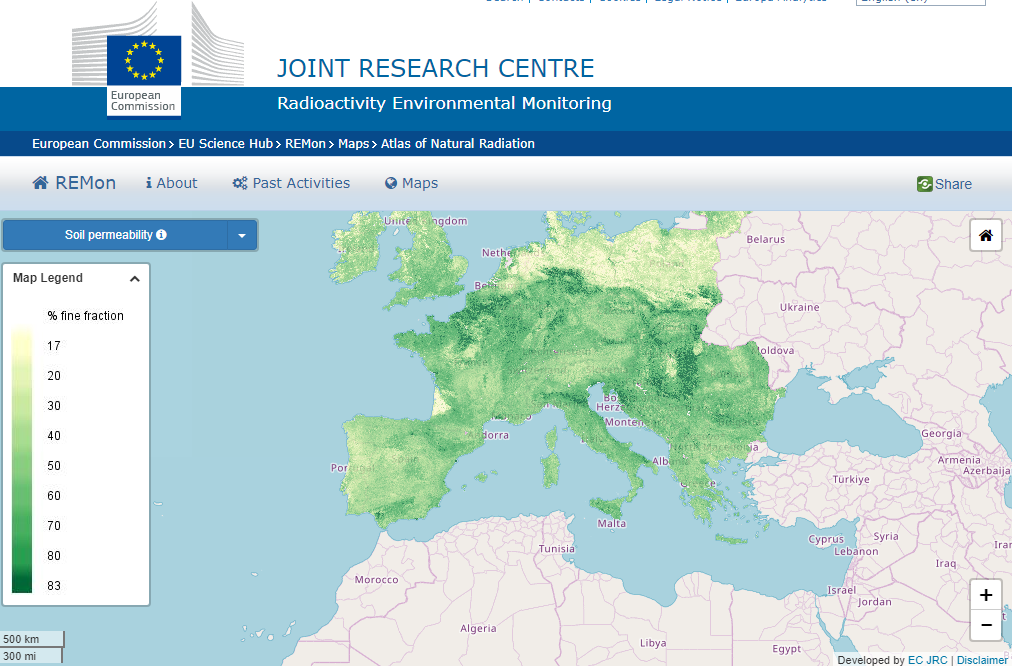Click the Ukraine label on the map
The width and height of the screenshot is (1012, 666).
tap(799, 307)
